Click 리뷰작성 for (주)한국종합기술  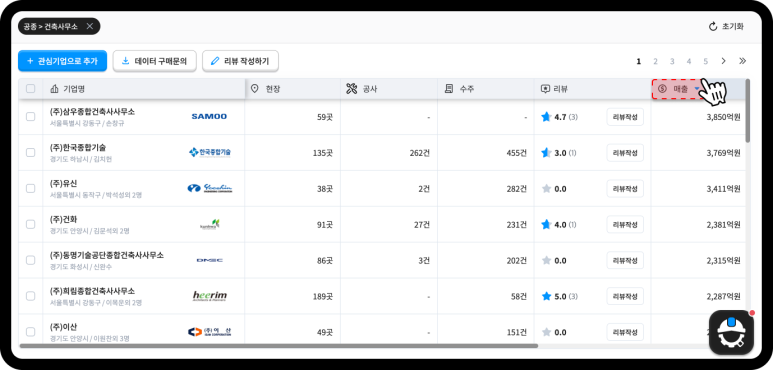(625, 153)
